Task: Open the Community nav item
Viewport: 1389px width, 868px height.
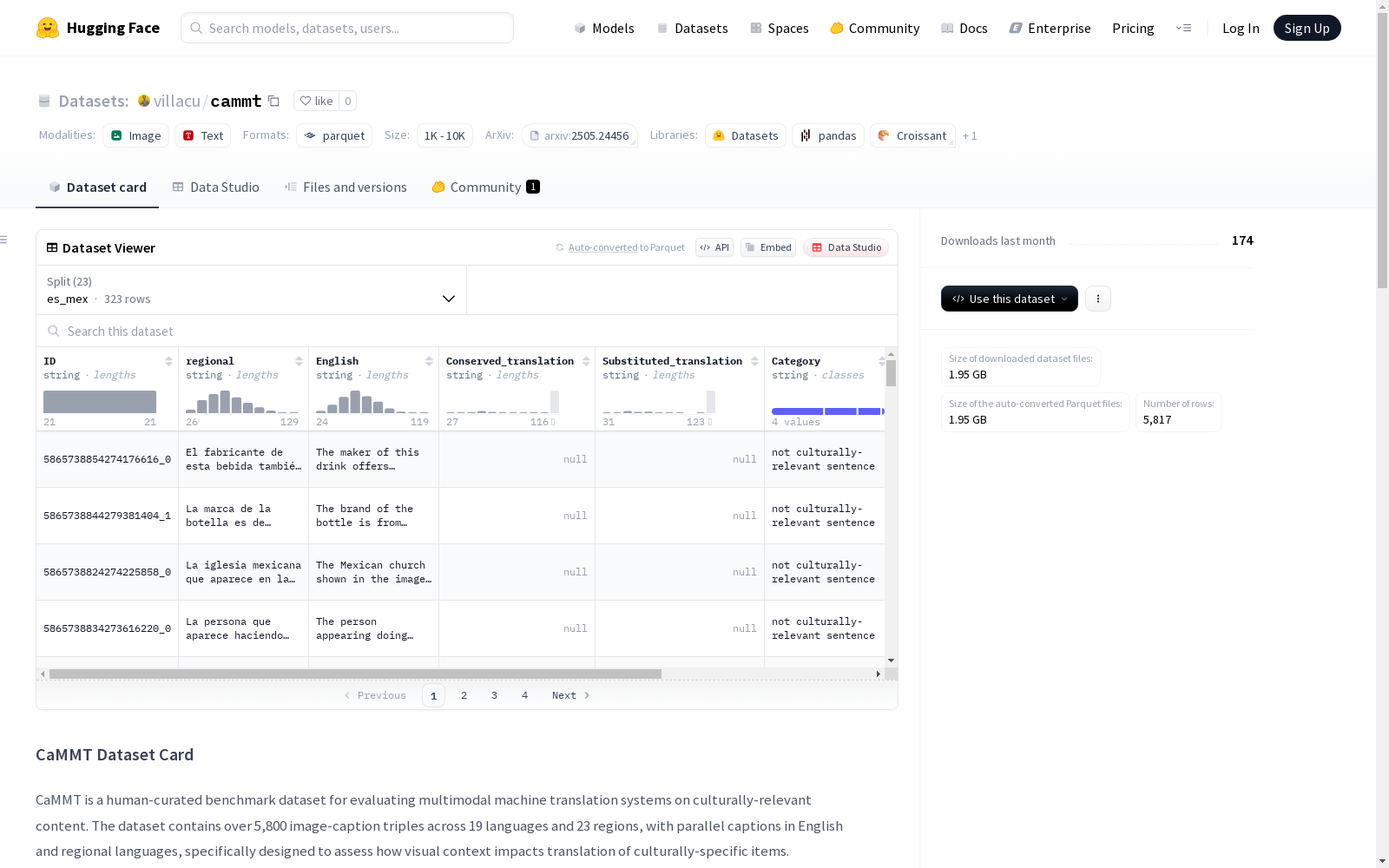Action: point(875,28)
